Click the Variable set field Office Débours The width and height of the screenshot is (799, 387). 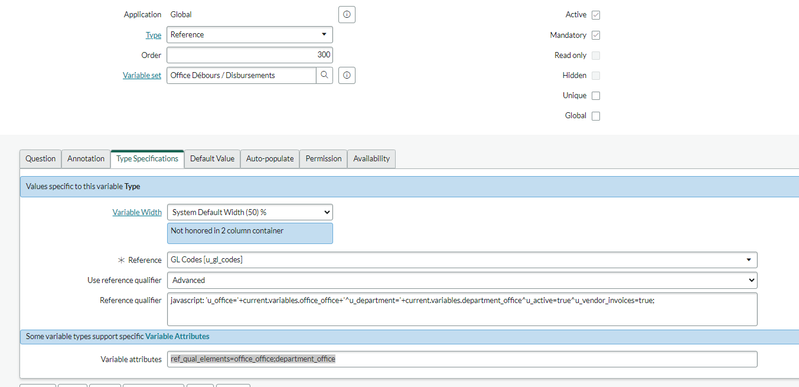coord(241,75)
